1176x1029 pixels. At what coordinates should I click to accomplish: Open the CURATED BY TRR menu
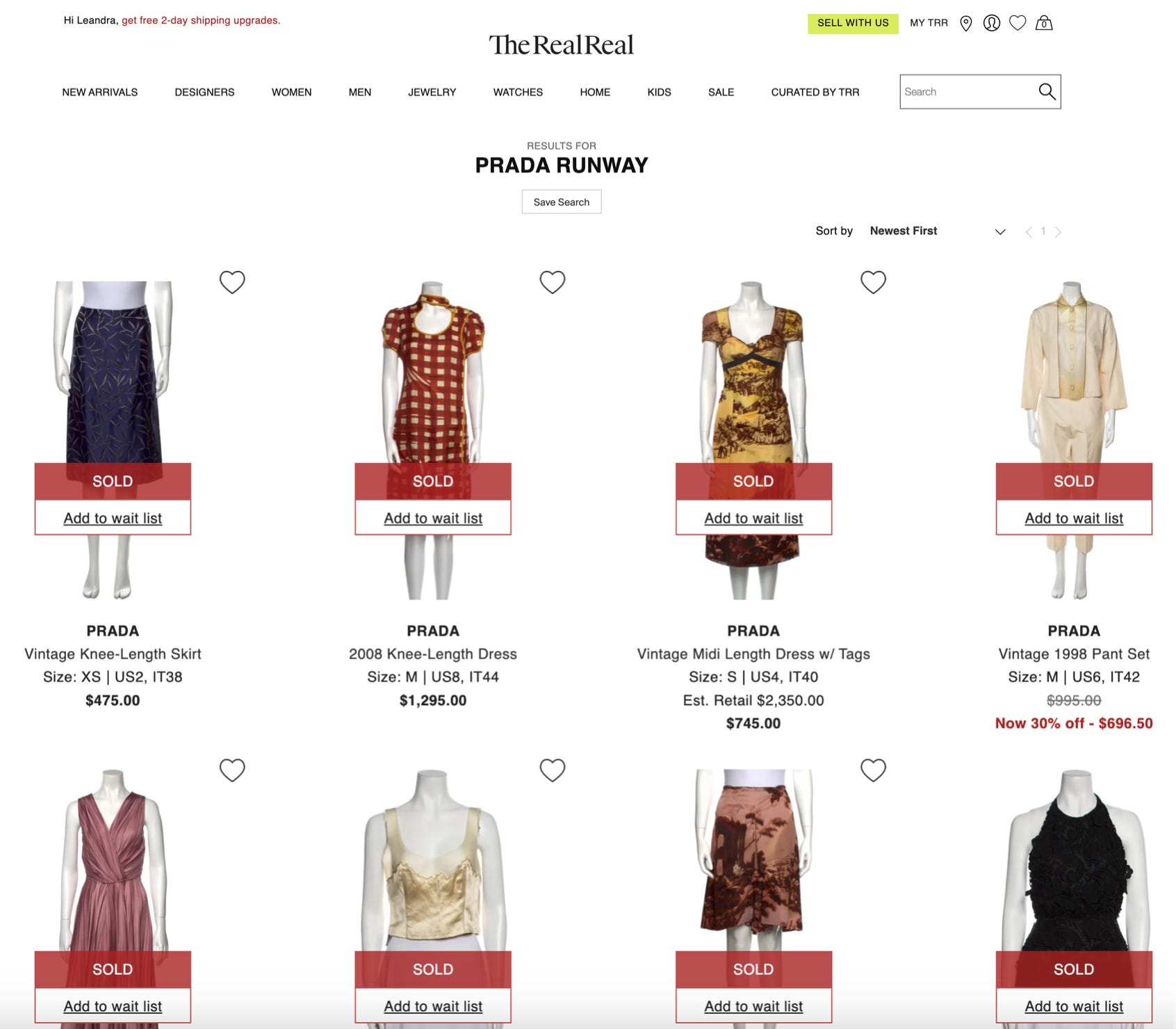point(815,92)
